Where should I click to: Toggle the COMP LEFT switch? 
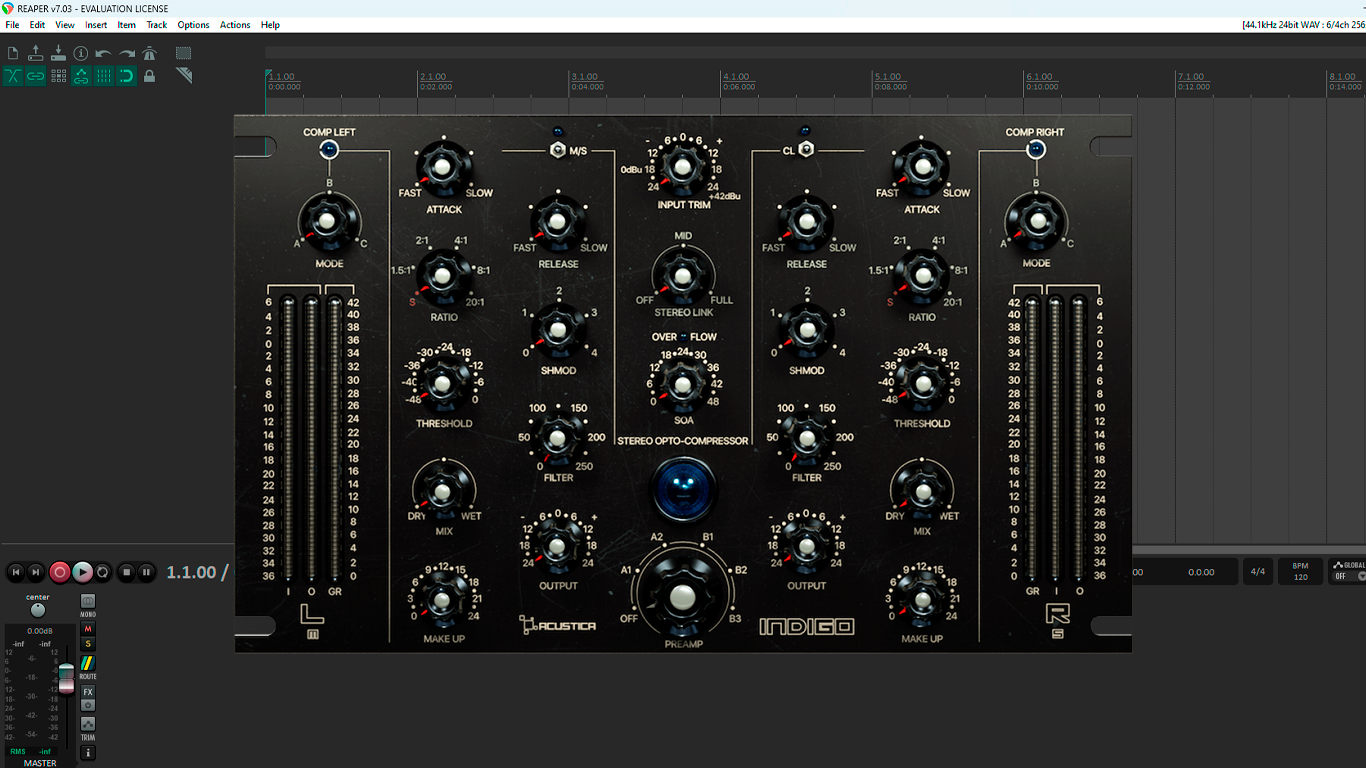click(329, 150)
